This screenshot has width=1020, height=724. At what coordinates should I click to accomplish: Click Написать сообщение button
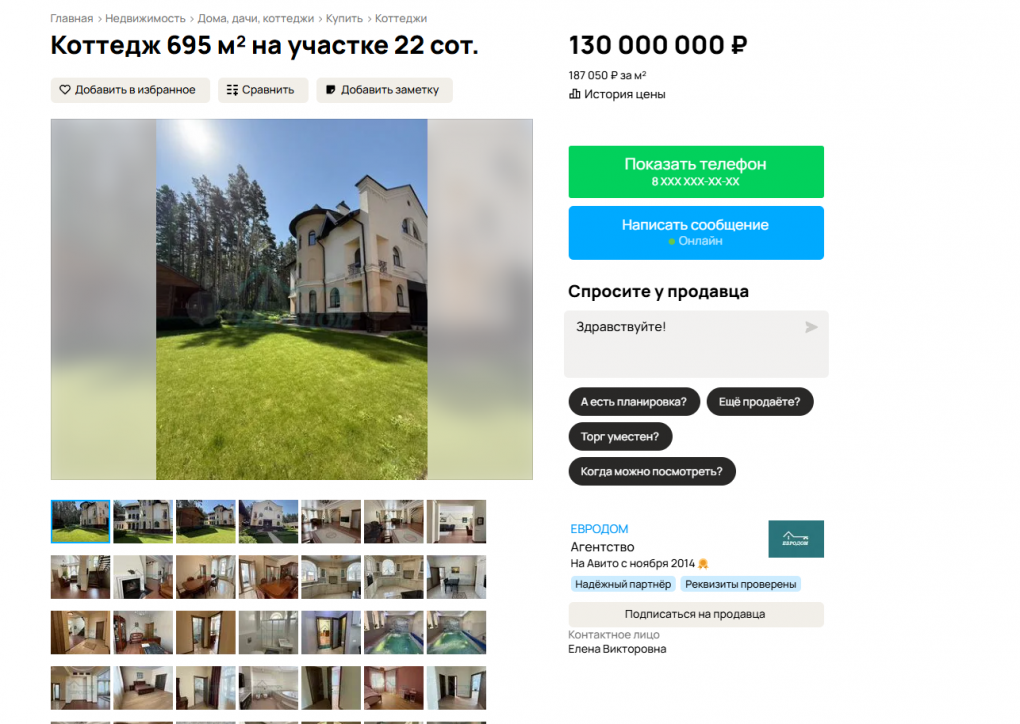click(x=696, y=233)
